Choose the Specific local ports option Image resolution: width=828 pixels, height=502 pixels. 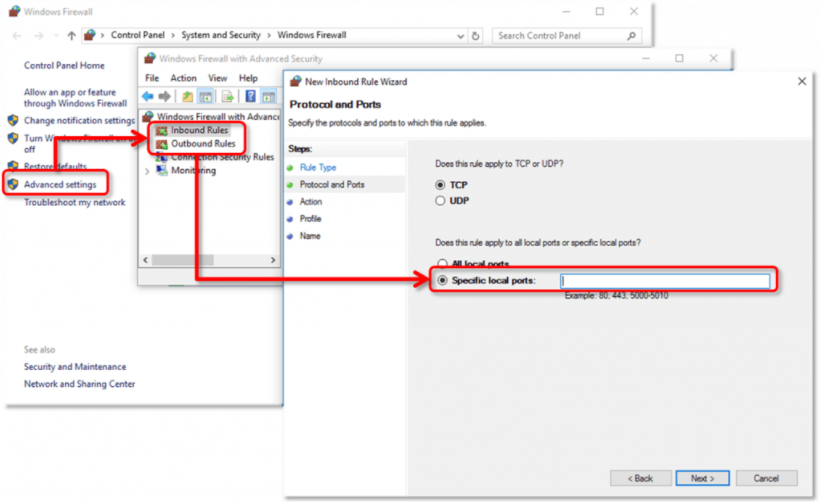(x=443, y=280)
